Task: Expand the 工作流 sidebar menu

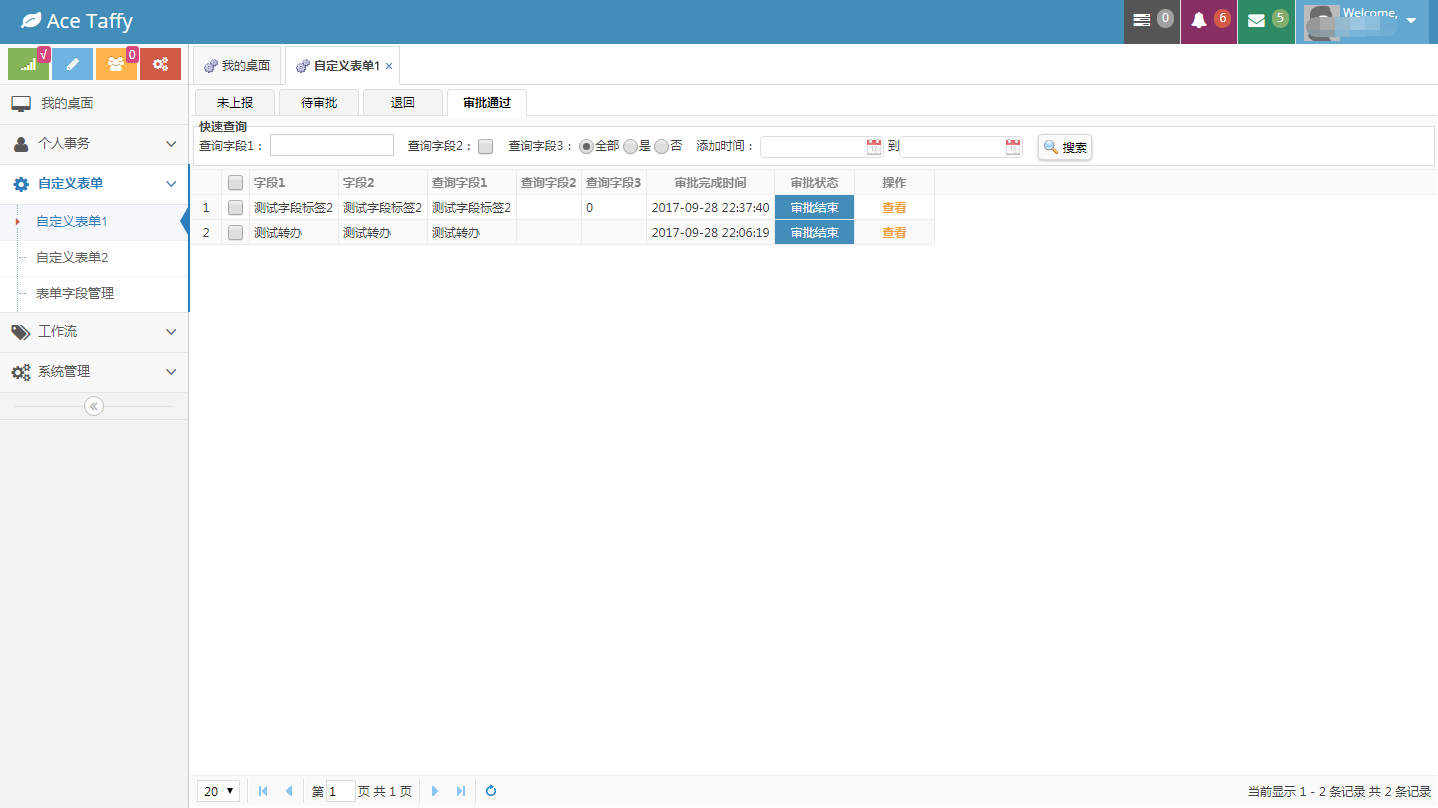Action: point(94,332)
